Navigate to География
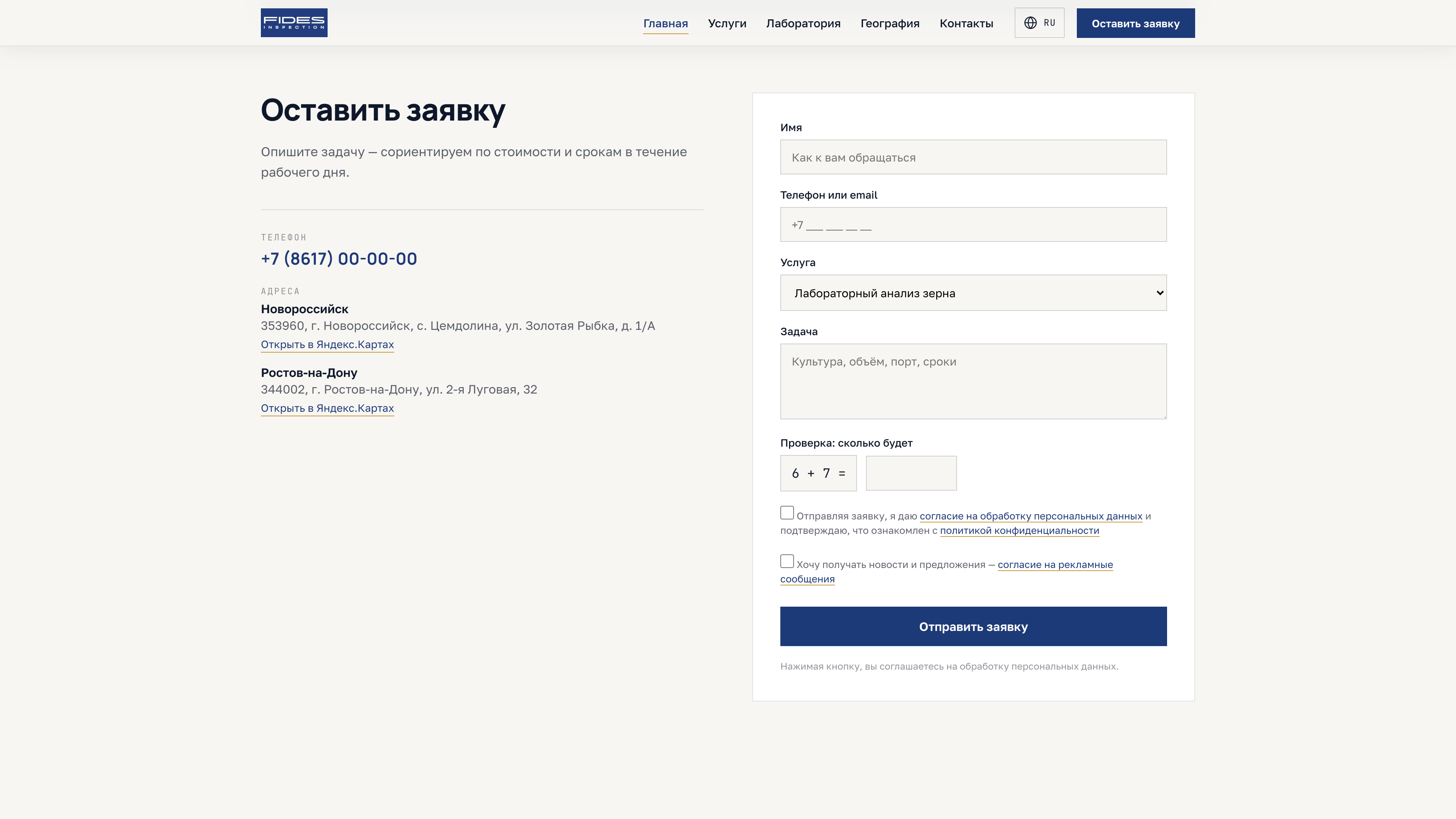The width and height of the screenshot is (1456, 819). pyautogui.click(x=890, y=23)
